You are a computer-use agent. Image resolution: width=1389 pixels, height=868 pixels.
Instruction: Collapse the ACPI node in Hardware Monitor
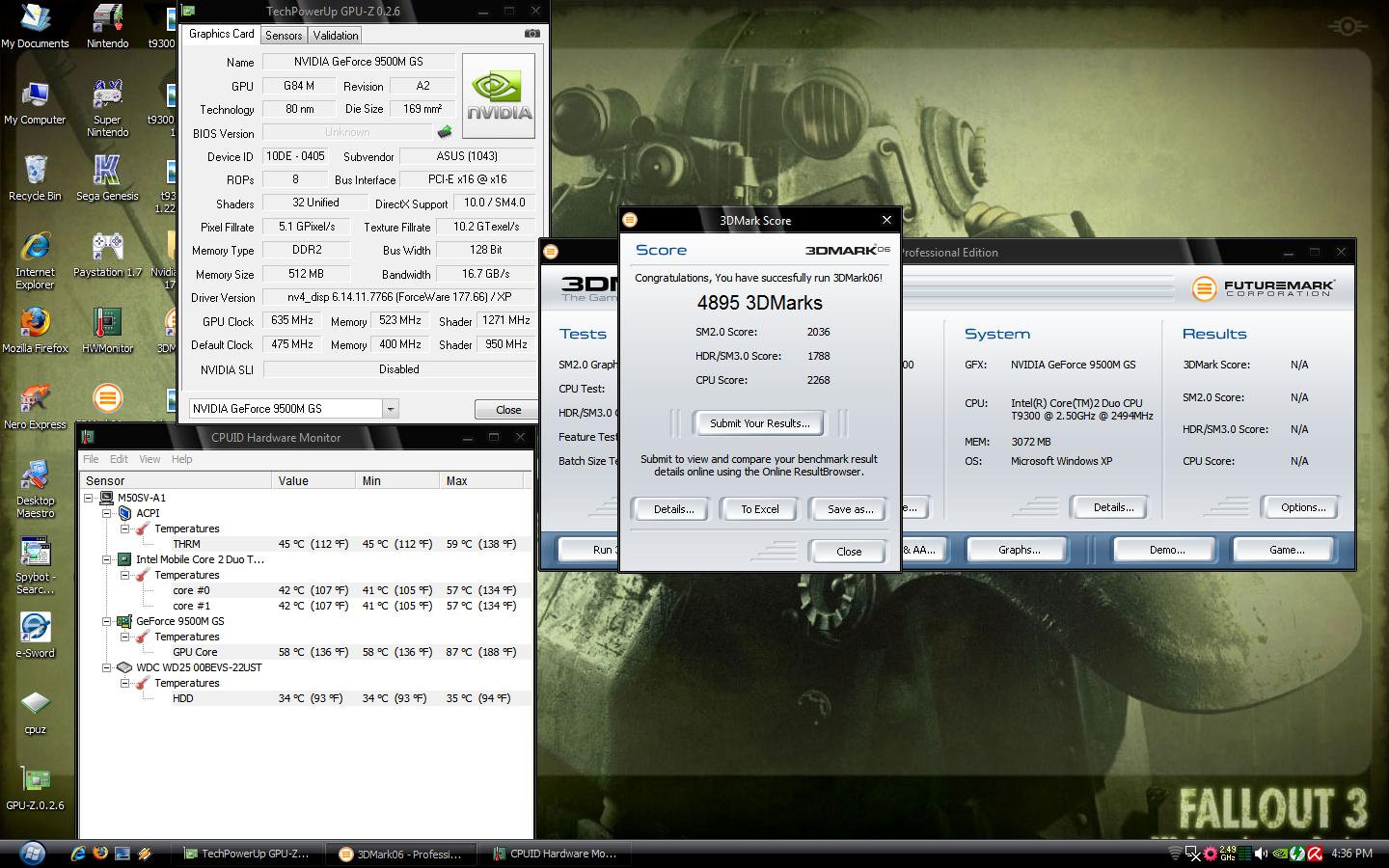point(107,513)
